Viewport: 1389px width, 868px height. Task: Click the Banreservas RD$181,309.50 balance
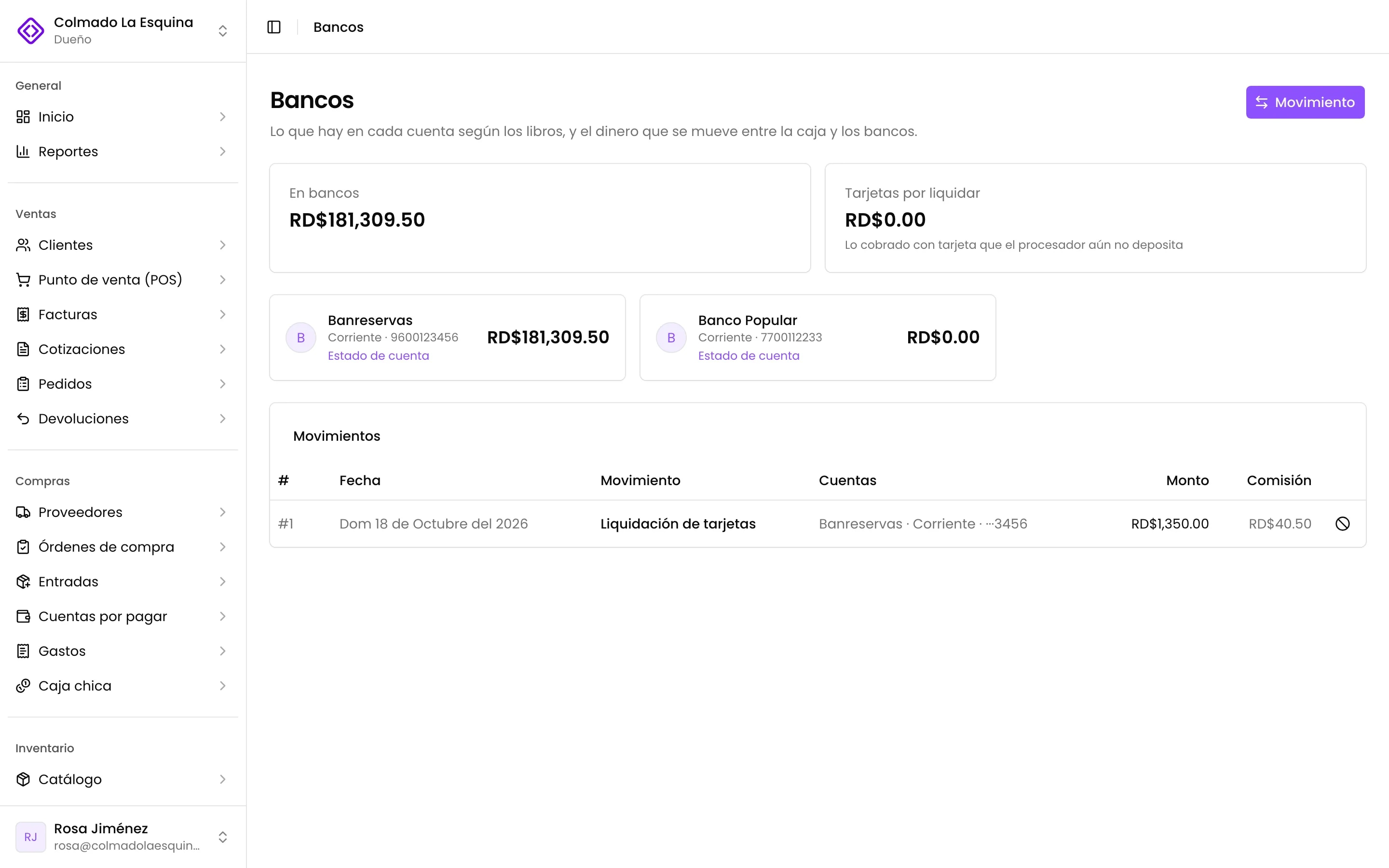pyautogui.click(x=548, y=338)
